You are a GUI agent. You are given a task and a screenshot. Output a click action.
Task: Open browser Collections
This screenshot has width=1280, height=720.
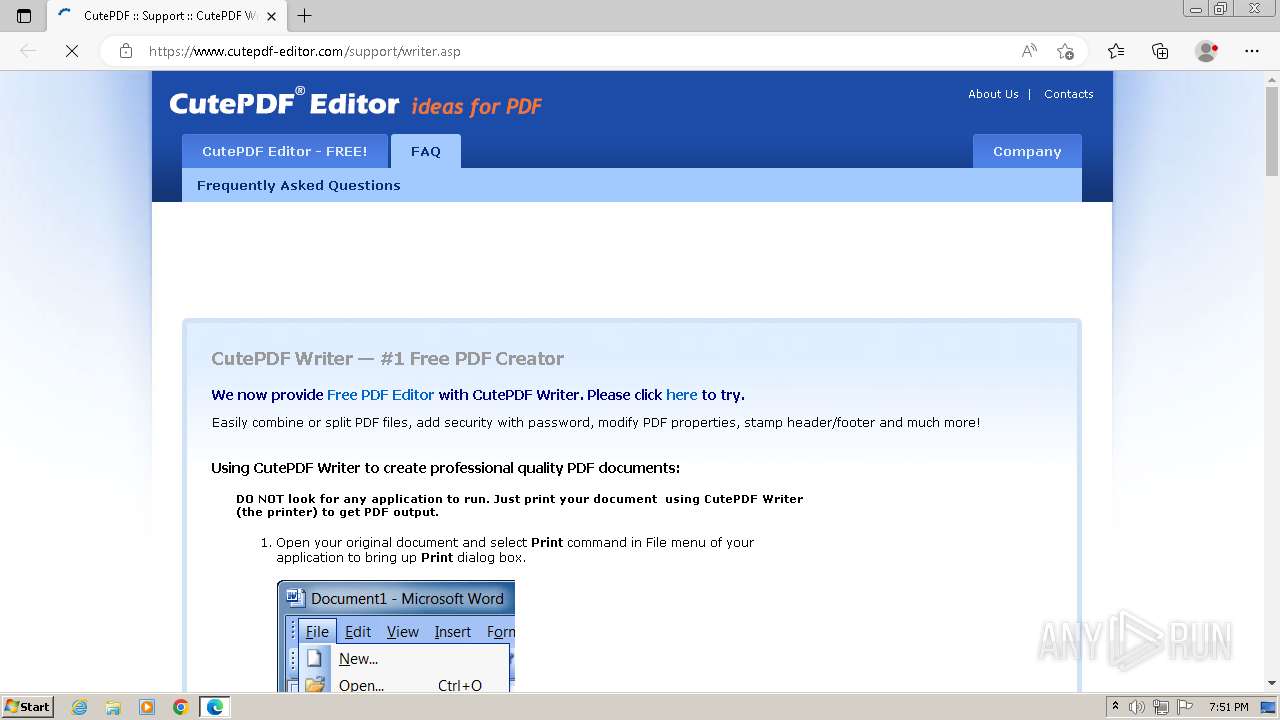pos(1160,51)
